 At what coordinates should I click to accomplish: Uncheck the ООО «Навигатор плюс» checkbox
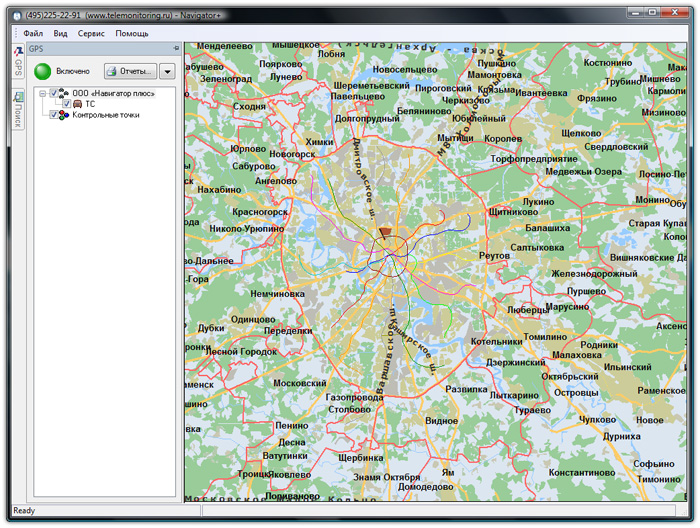[54, 93]
